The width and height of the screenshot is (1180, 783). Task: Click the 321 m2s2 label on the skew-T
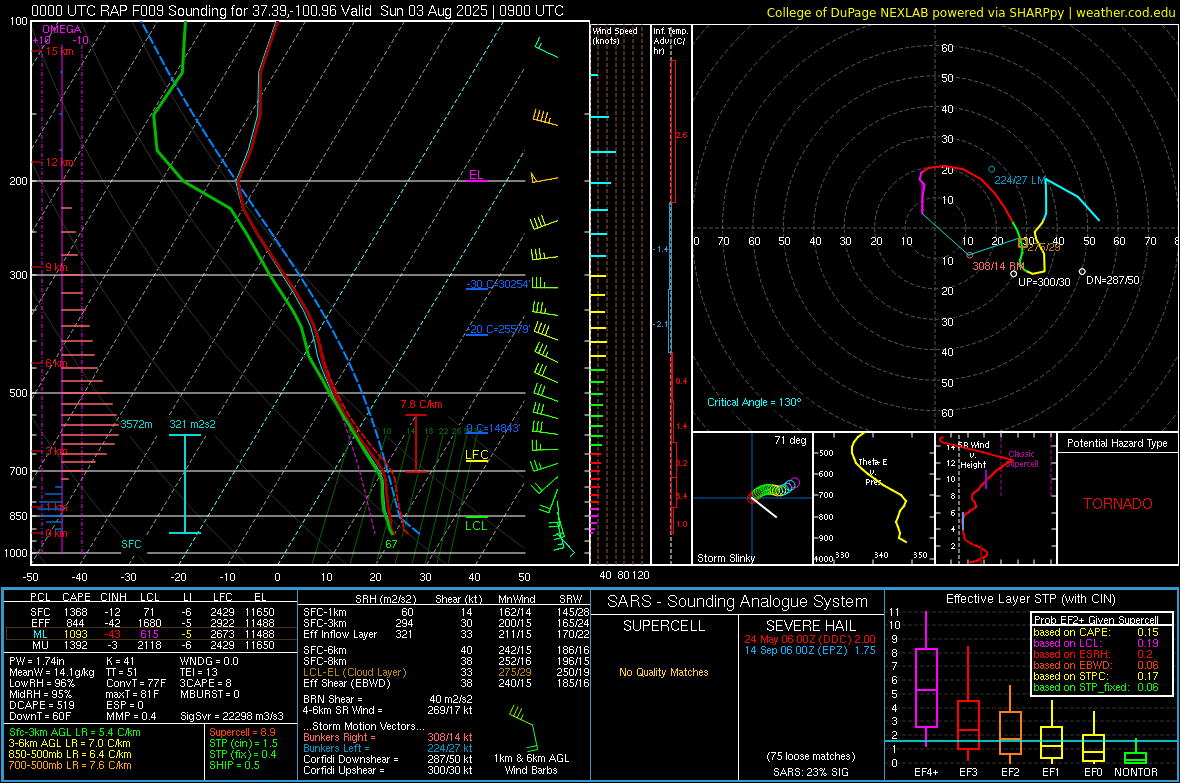[x=192, y=424]
